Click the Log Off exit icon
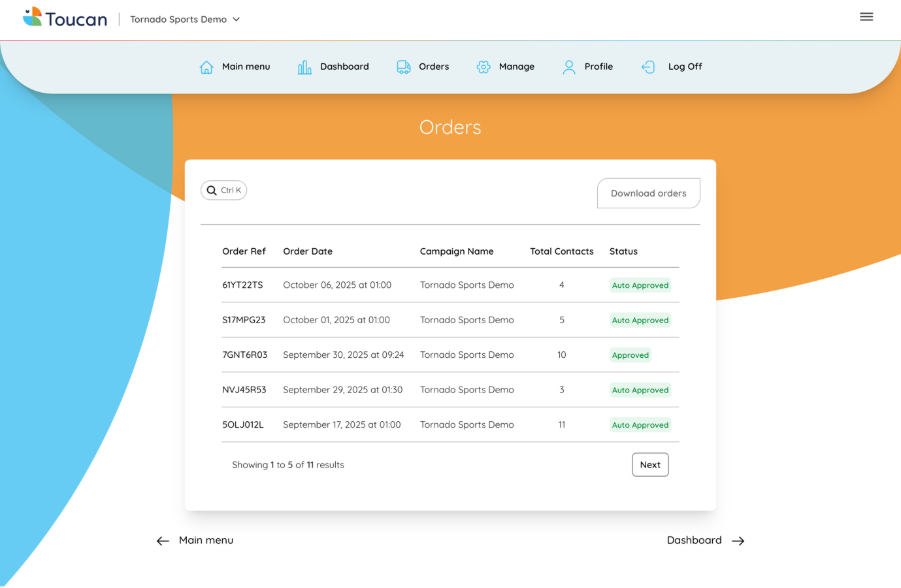901x588 pixels. point(649,67)
